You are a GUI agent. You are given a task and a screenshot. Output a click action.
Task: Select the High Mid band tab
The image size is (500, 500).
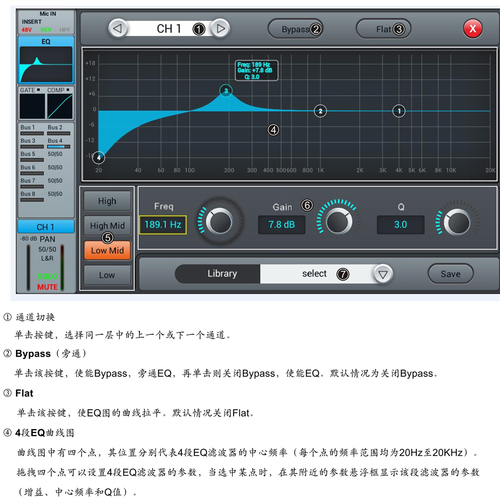tap(107, 226)
